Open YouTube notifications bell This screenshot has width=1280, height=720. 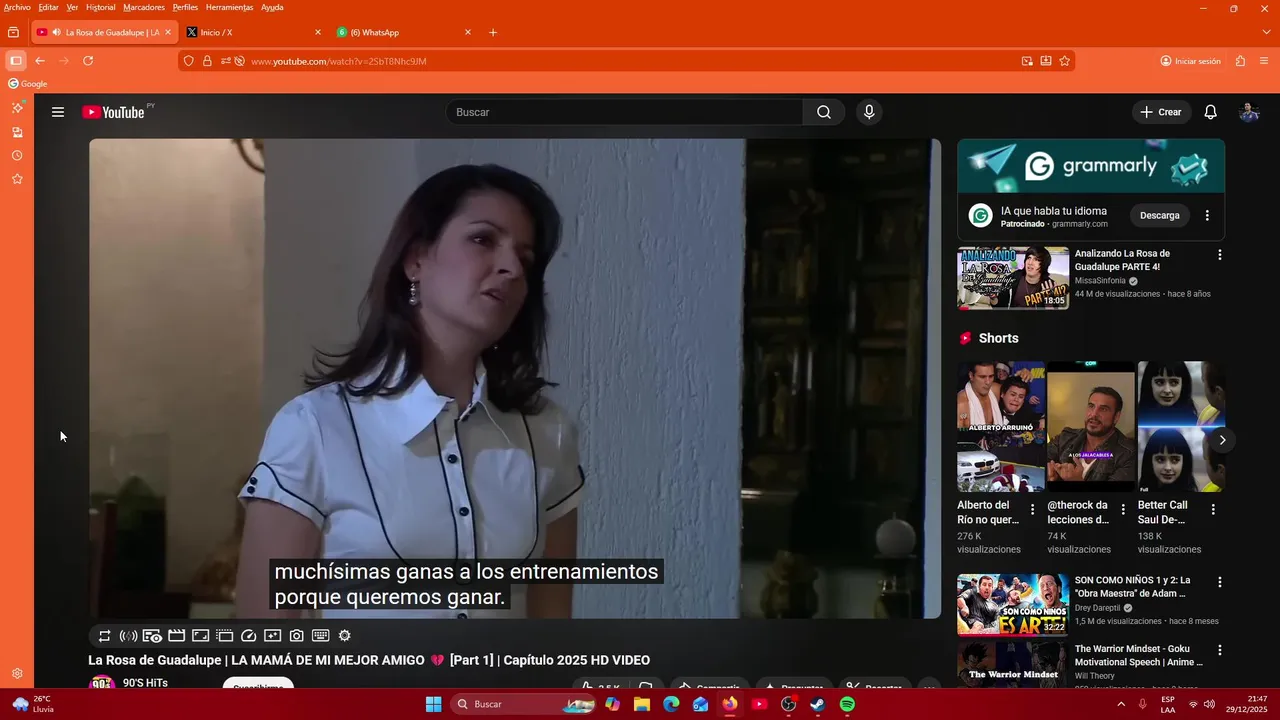[1210, 112]
